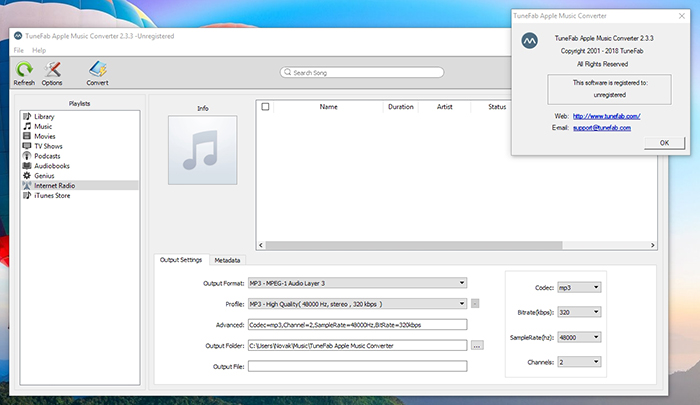Click the Music note icon in Playlists
The height and width of the screenshot is (405, 700).
tap(27, 126)
